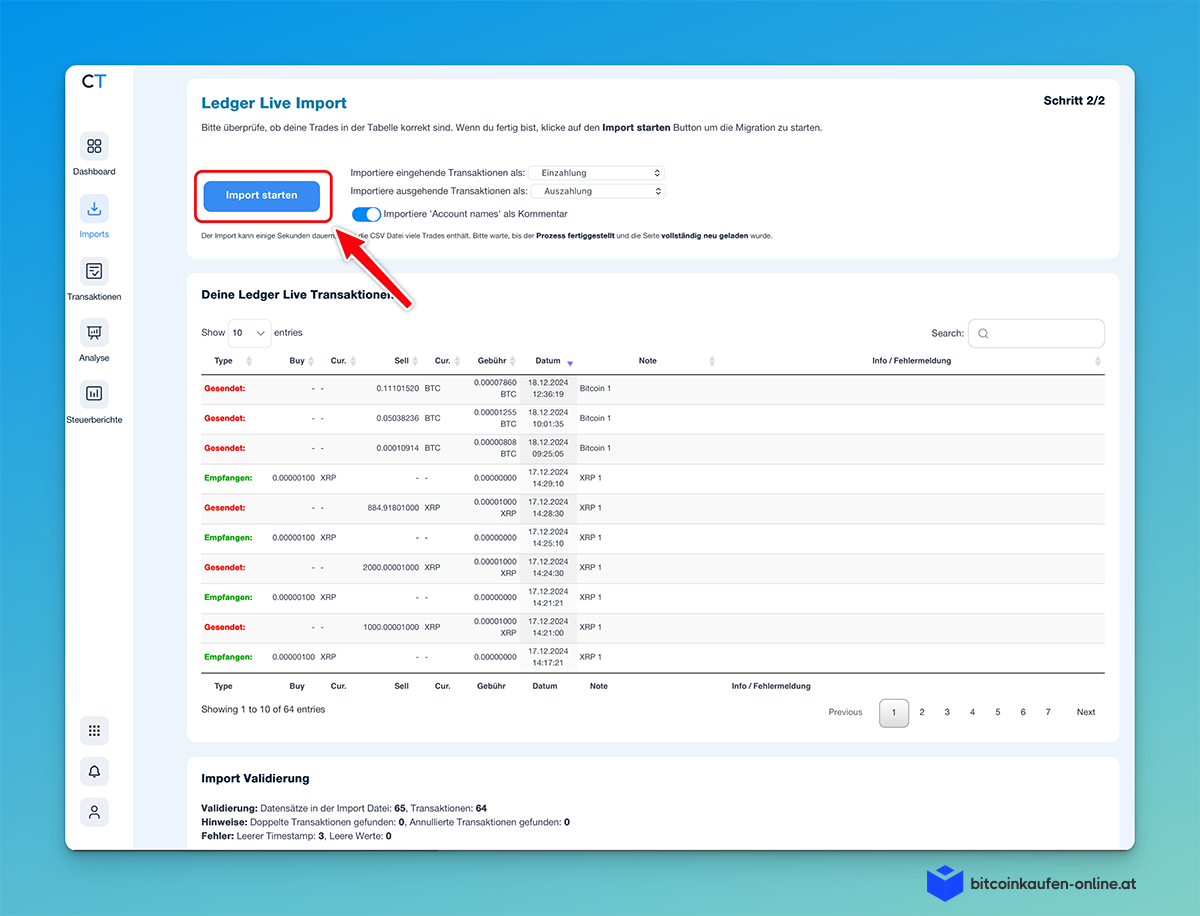
Task: Click sell amount 2000.00001000
Action: pos(392,568)
